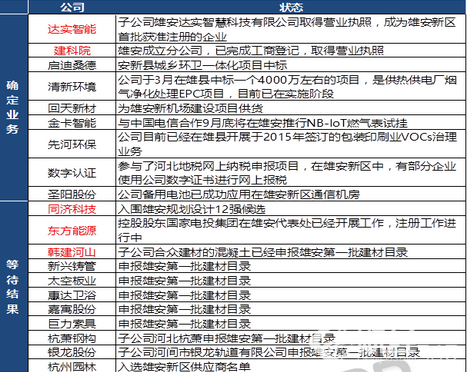Select the 状态 column header
The image size is (467, 372).
291,7
